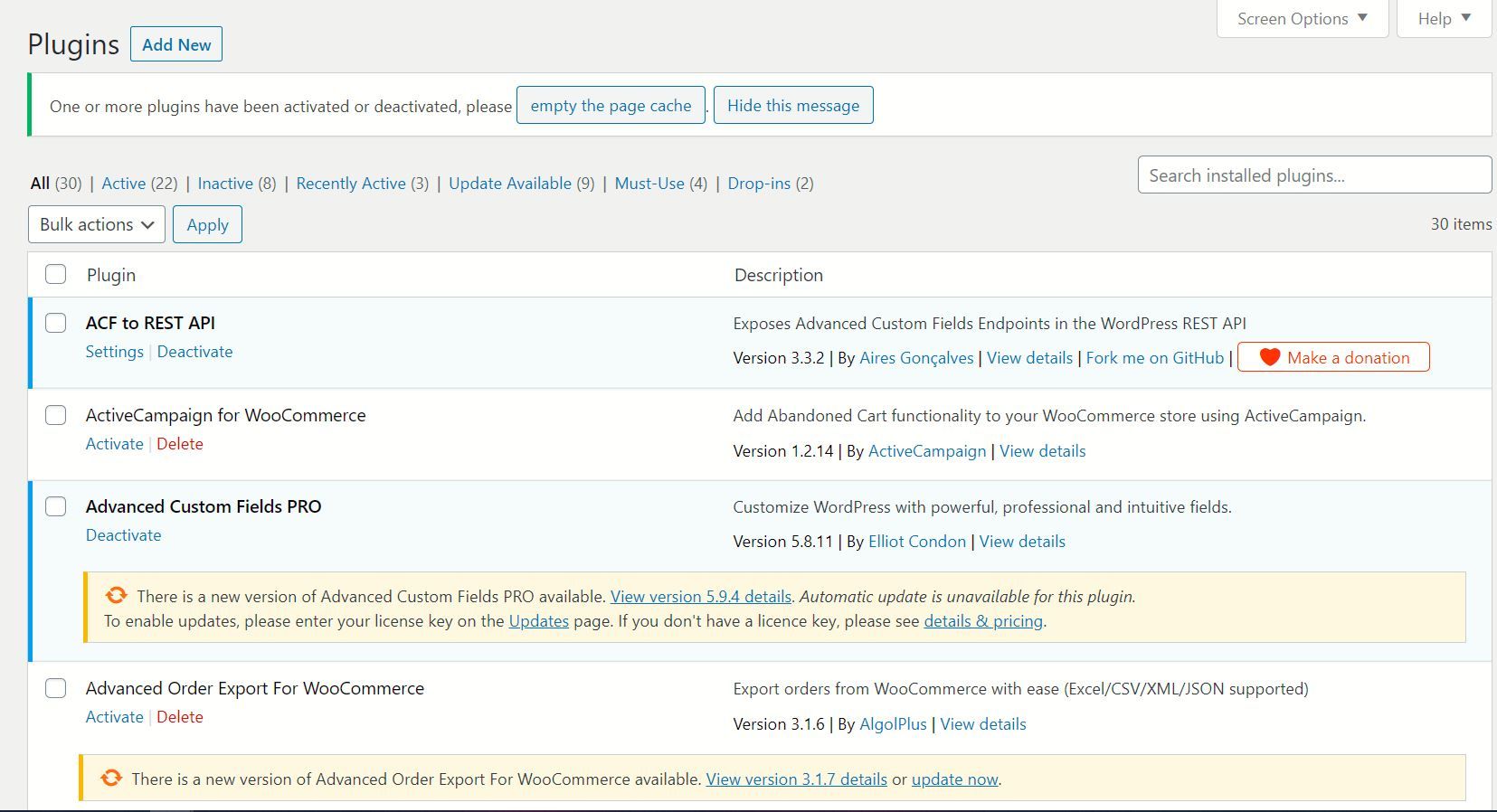The image size is (1497, 812).
Task: Expand the Help tab
Action: point(1445,19)
